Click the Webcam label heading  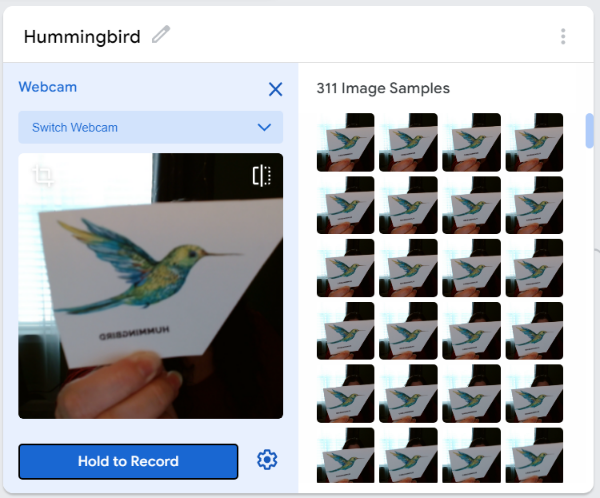pos(47,87)
